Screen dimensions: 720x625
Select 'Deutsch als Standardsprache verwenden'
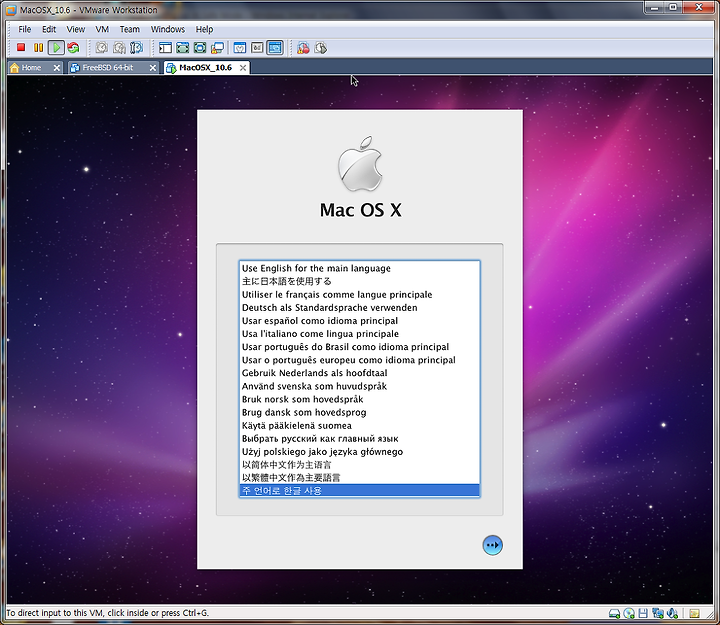(360, 307)
